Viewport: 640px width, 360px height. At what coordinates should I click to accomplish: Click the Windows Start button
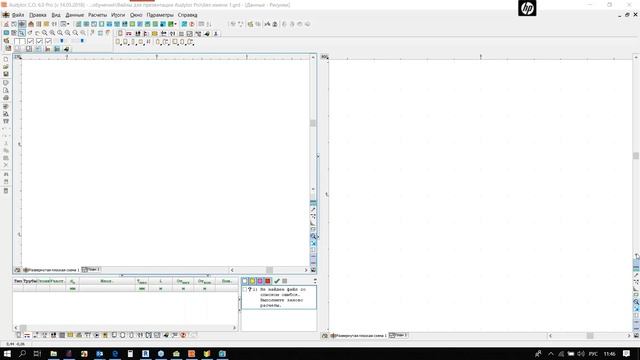coord(7,353)
